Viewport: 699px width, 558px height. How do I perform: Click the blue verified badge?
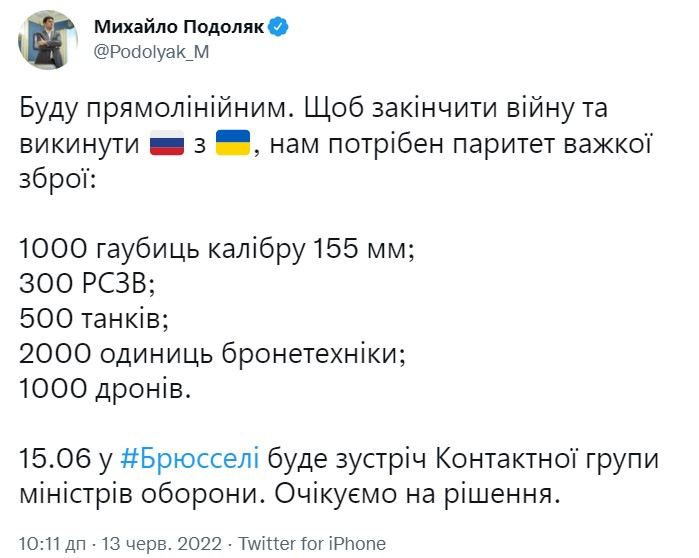coord(279,27)
